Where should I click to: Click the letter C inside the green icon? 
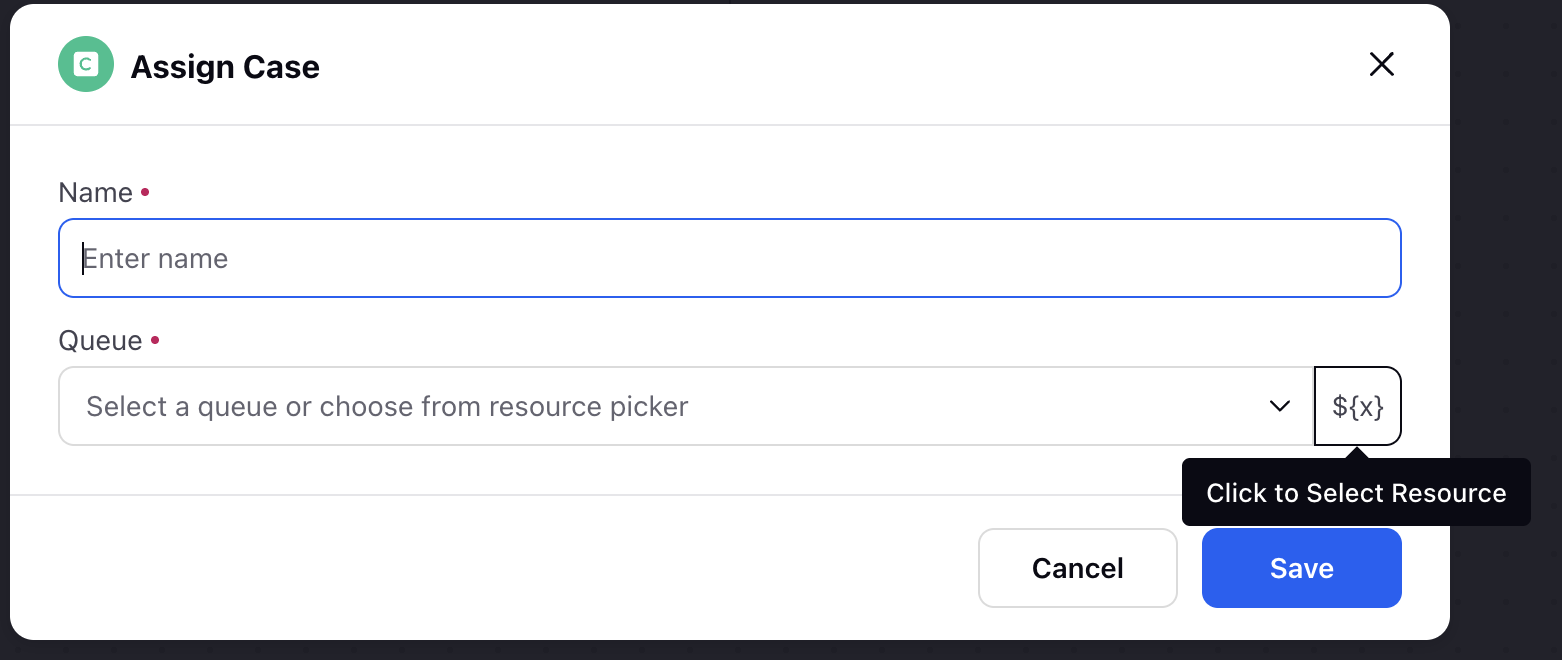(x=86, y=65)
